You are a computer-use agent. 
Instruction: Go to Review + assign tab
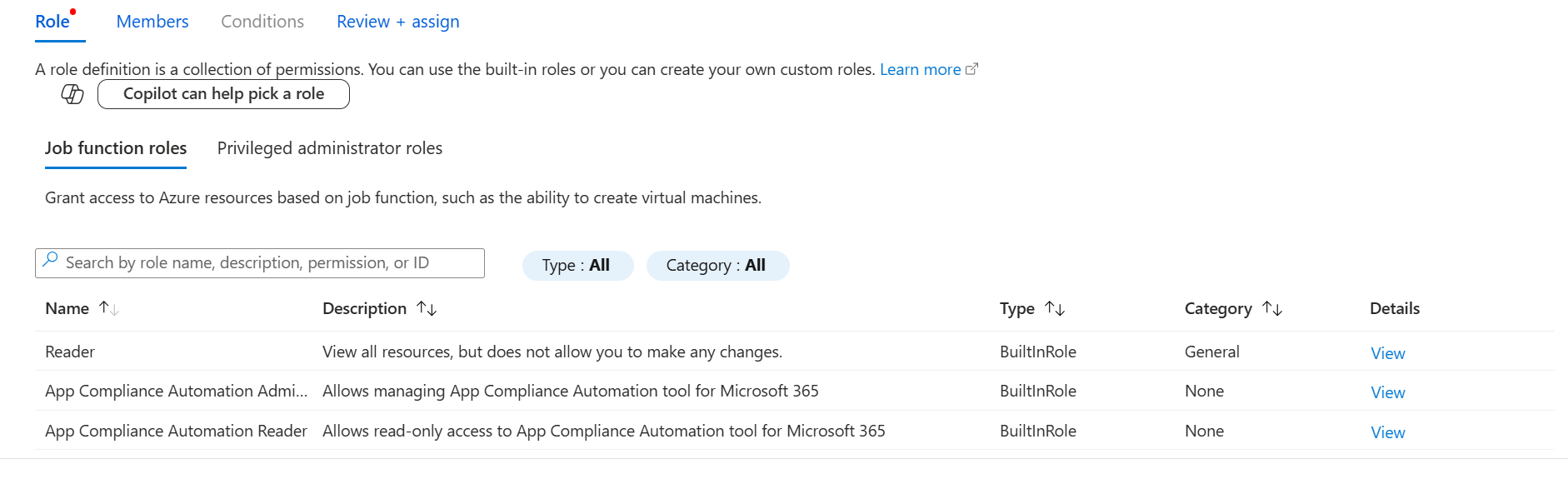[398, 22]
